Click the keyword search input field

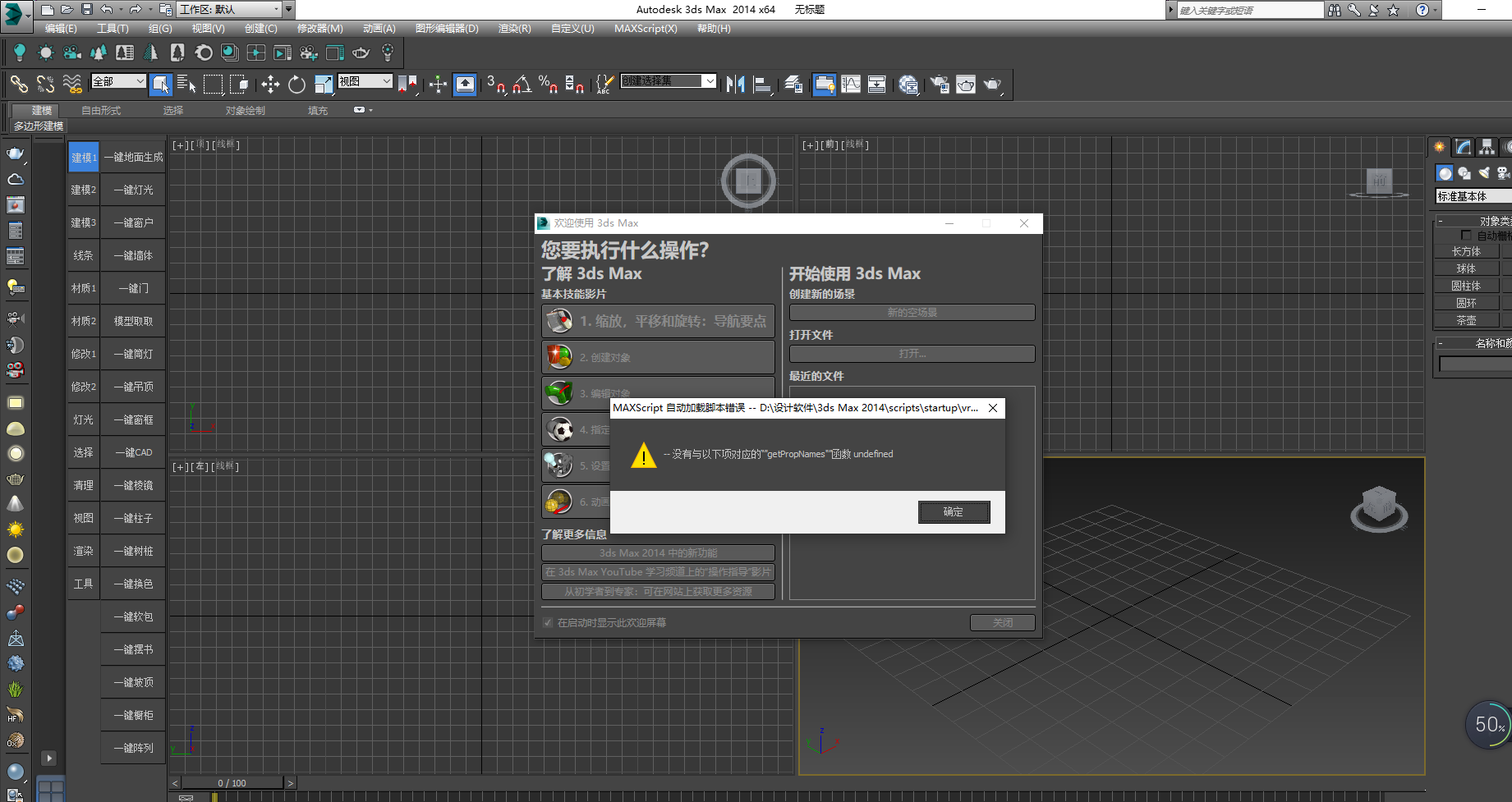[1250, 10]
